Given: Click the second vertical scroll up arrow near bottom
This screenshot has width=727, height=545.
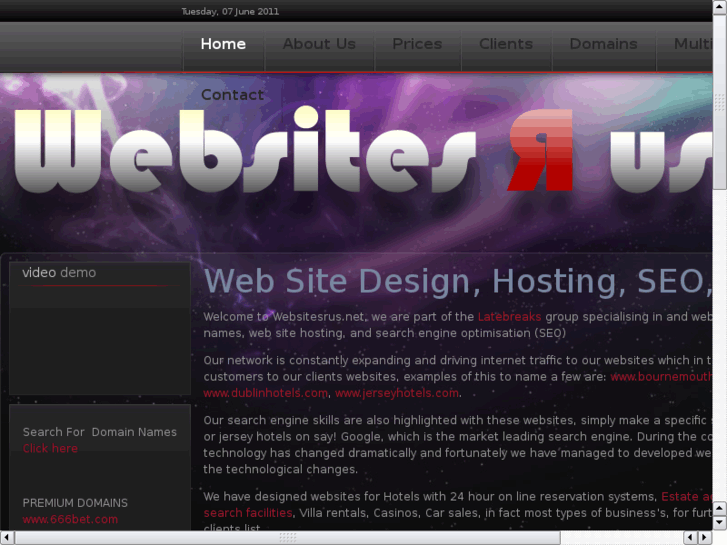Looking at the screenshot, I should (x=720, y=509).
